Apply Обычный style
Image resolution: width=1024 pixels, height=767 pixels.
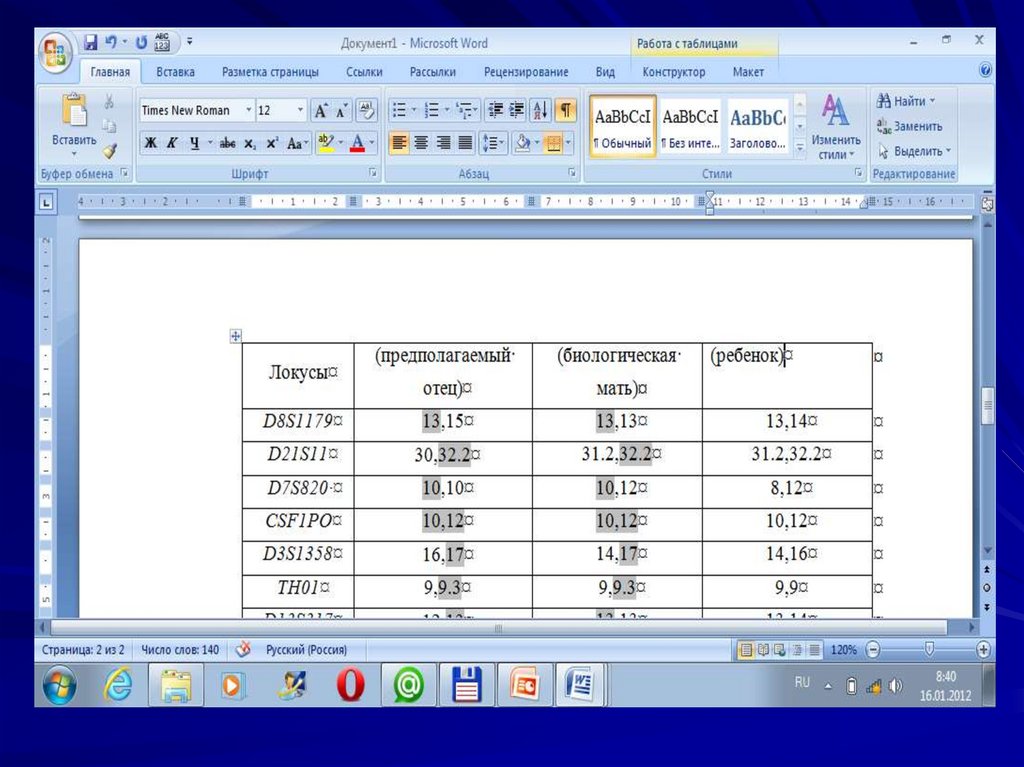pyautogui.click(x=622, y=127)
